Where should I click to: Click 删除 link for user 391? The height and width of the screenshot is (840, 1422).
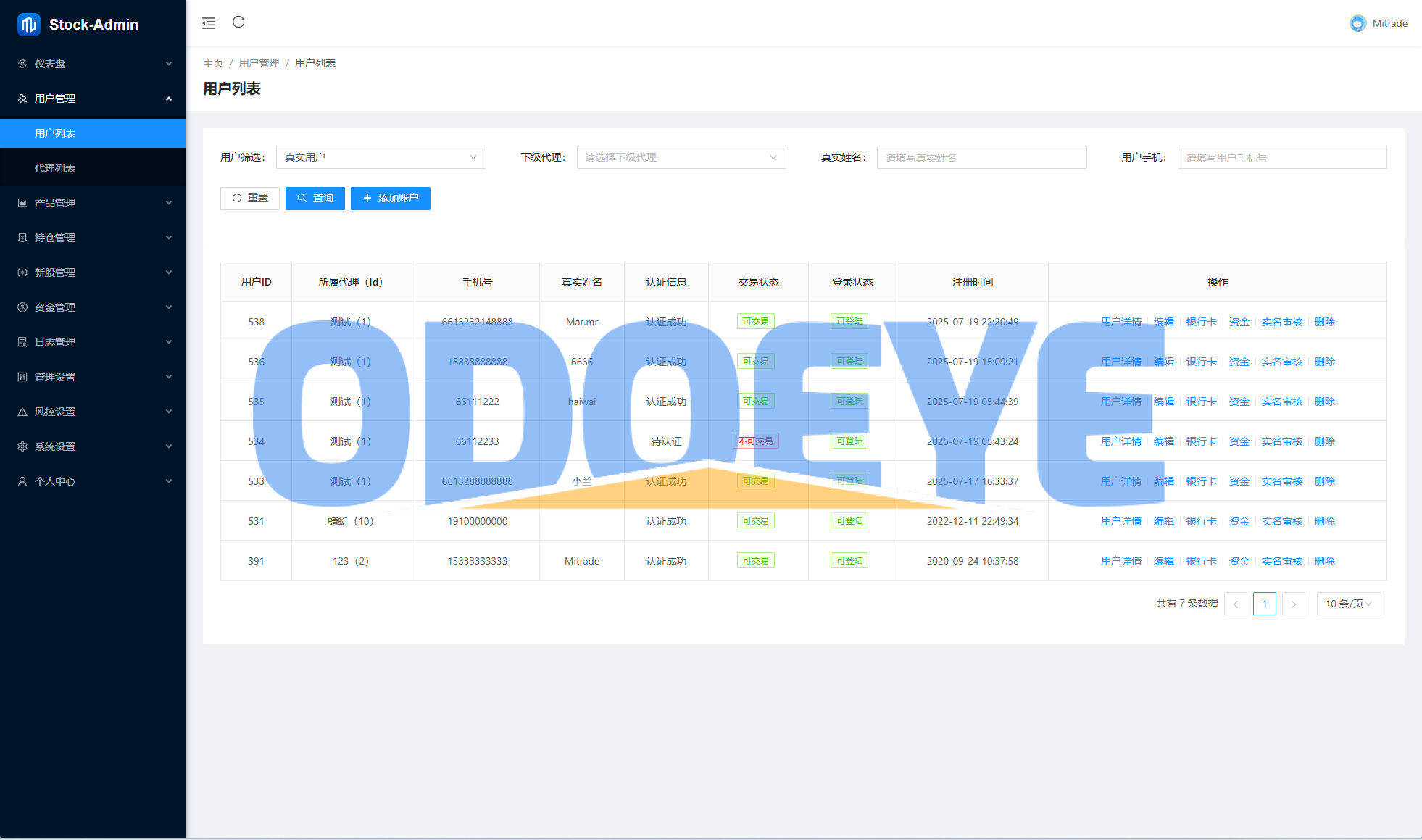[x=1324, y=561]
